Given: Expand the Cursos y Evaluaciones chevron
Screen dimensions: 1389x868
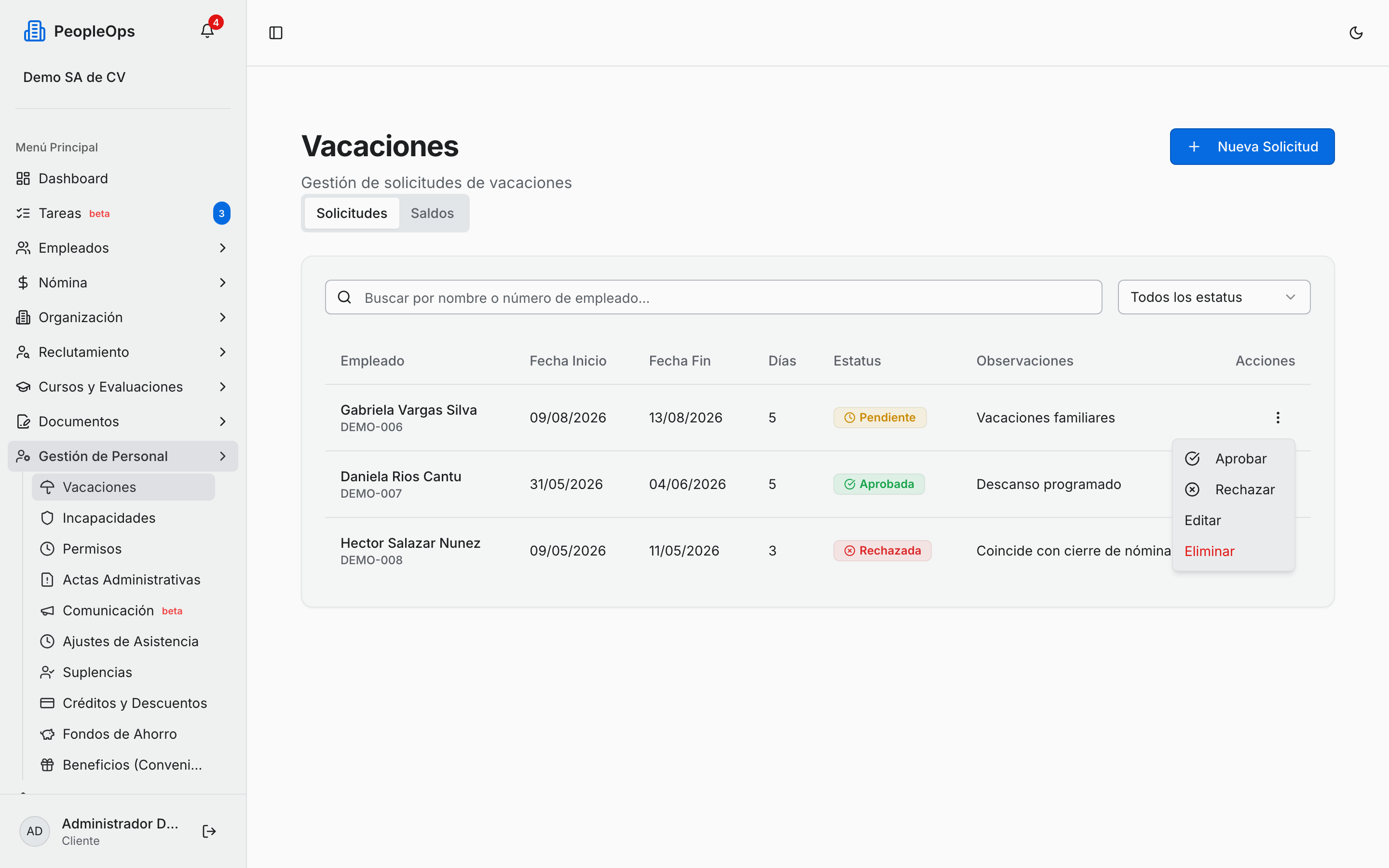Looking at the screenshot, I should (x=223, y=387).
